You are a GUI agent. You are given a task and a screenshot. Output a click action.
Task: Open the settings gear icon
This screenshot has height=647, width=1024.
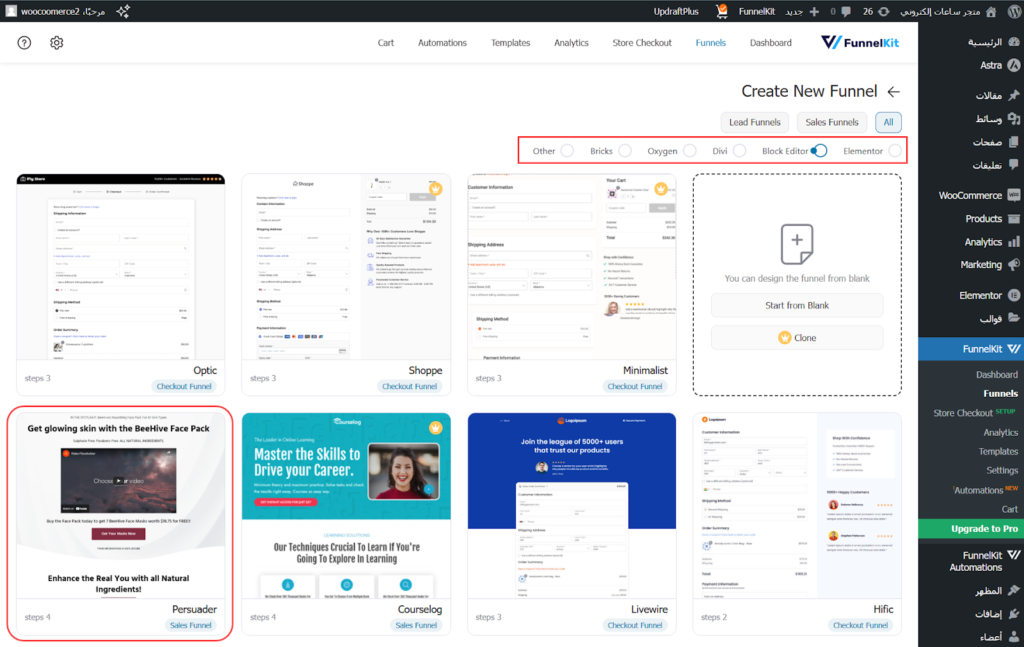click(x=57, y=43)
